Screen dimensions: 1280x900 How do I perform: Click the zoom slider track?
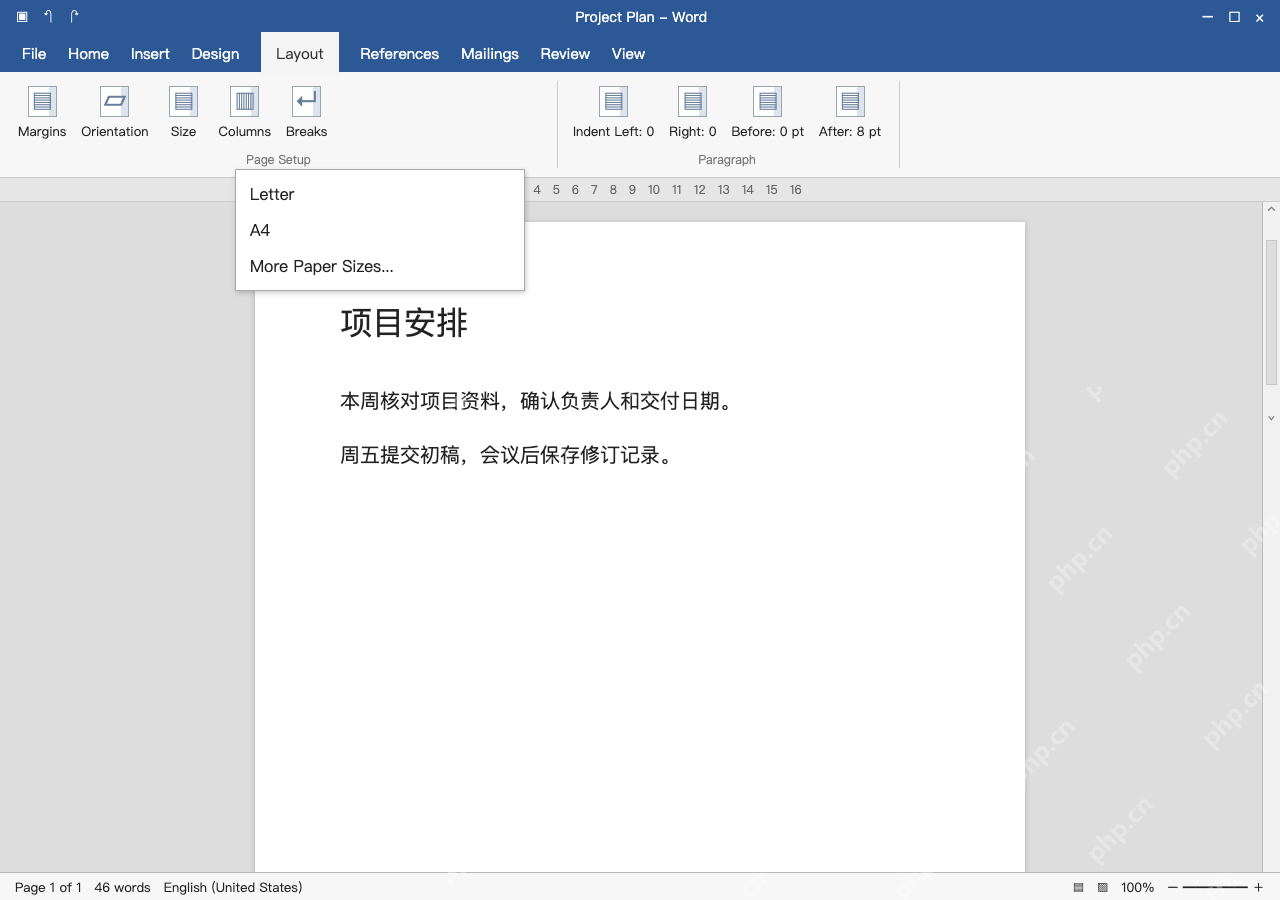coord(1215,887)
